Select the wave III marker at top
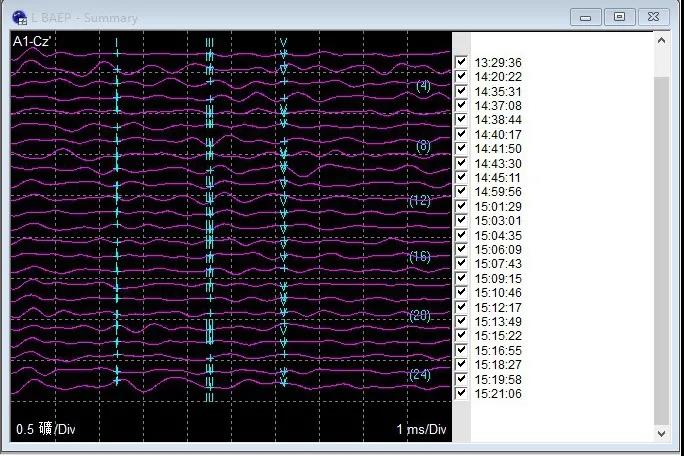Image resolution: width=684 pixels, height=456 pixels. (209, 43)
